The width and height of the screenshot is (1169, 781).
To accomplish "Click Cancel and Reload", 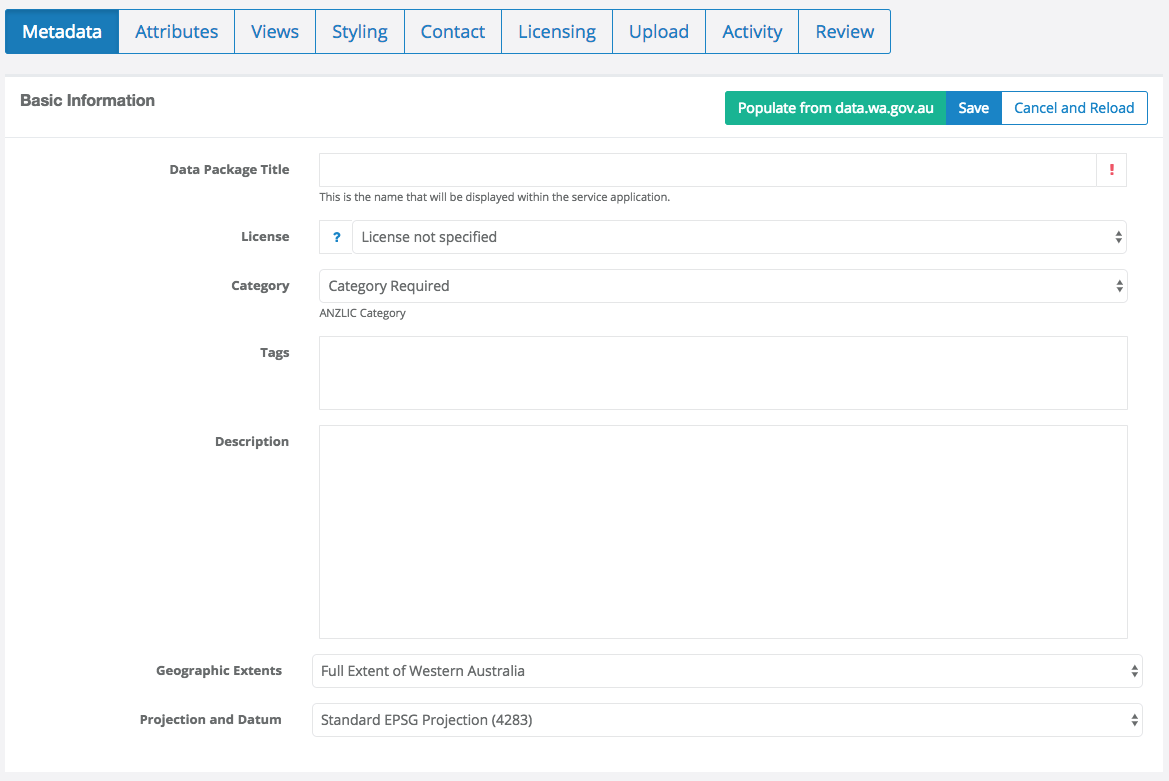I will click(1074, 107).
